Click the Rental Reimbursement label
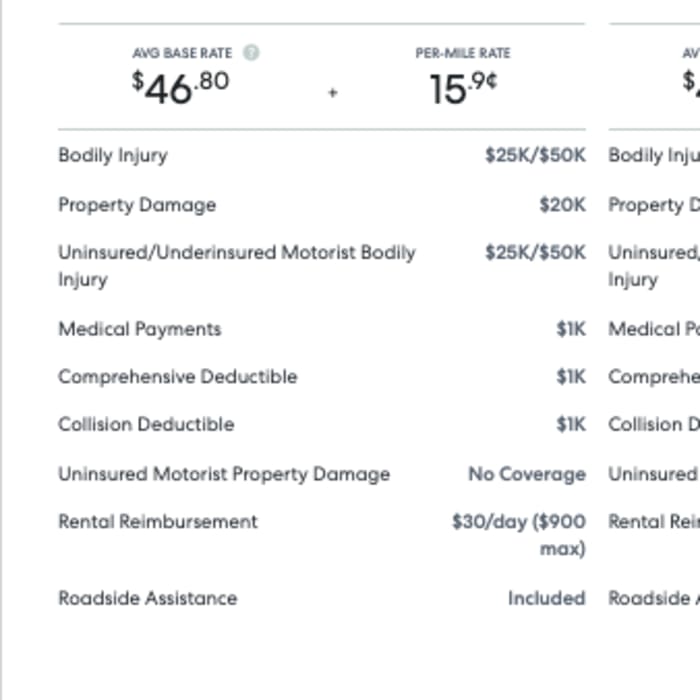This screenshot has width=700, height=700. (158, 521)
